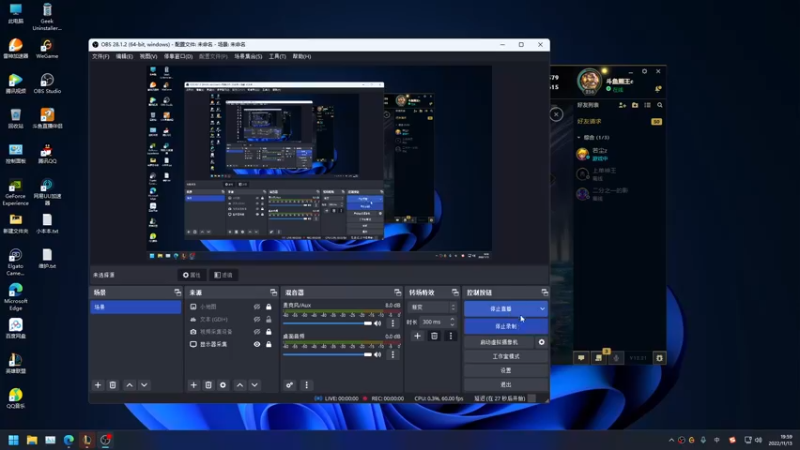The width and height of the screenshot is (800, 450).
Task: Click new folder icon in League friends list
Action: 635,105
